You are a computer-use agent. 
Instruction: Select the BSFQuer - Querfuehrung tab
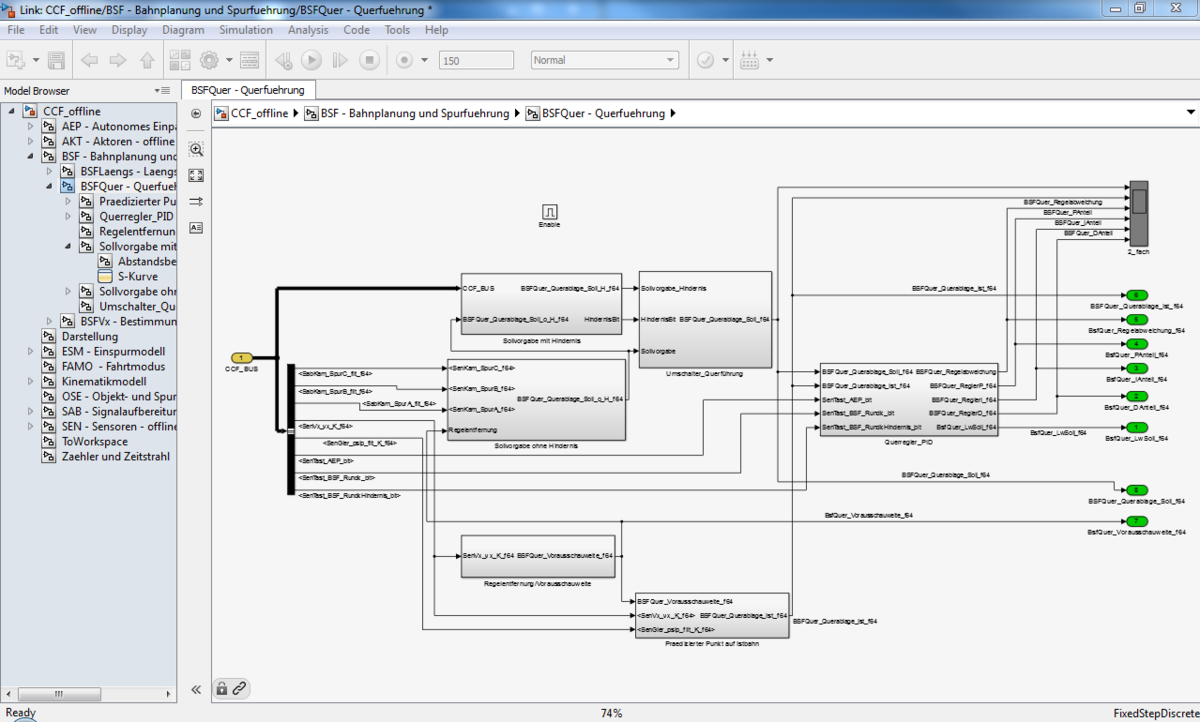click(248, 90)
